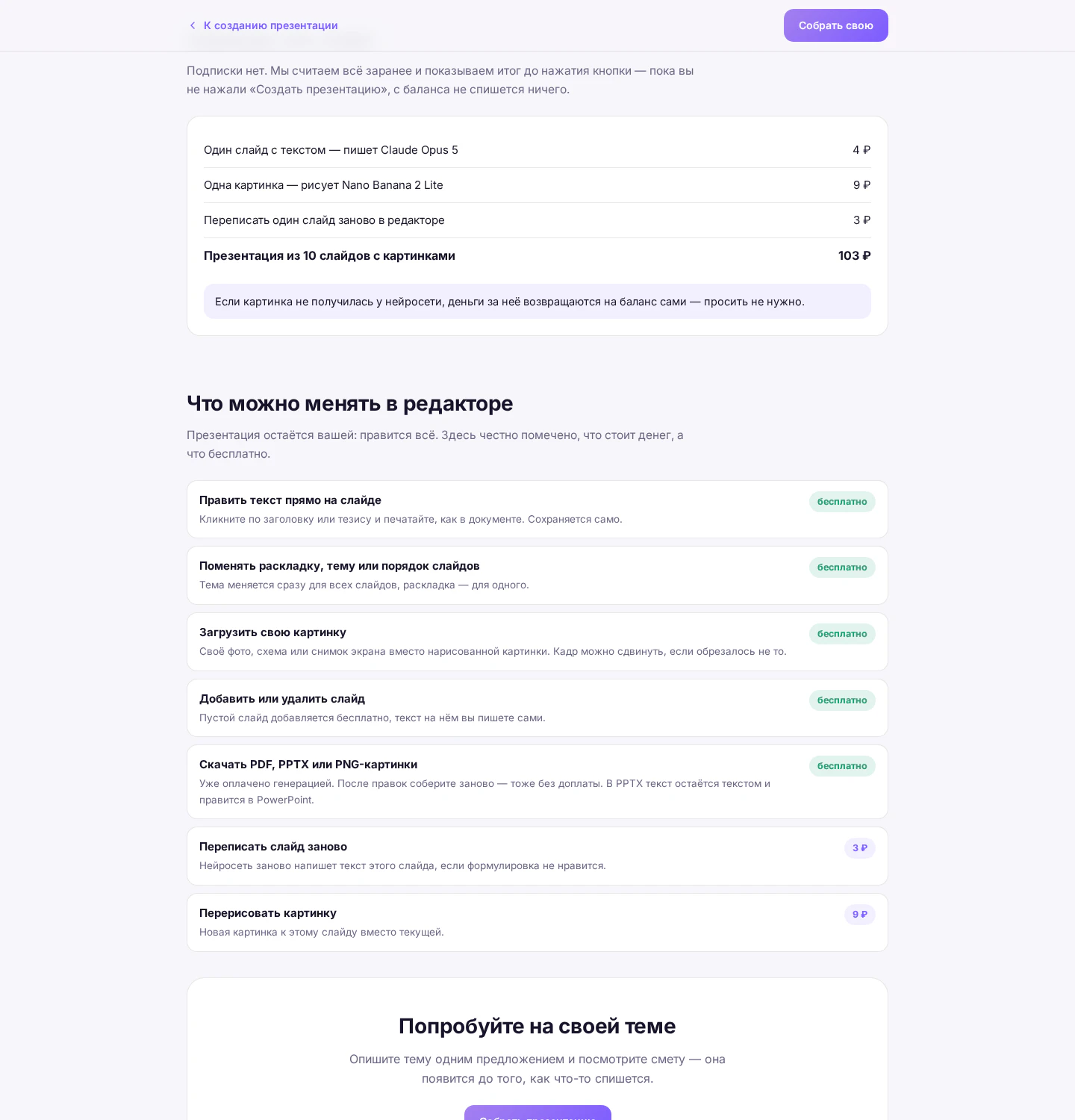
Task: Click the back chevron icon near «К созданию презентации»
Action: click(193, 25)
